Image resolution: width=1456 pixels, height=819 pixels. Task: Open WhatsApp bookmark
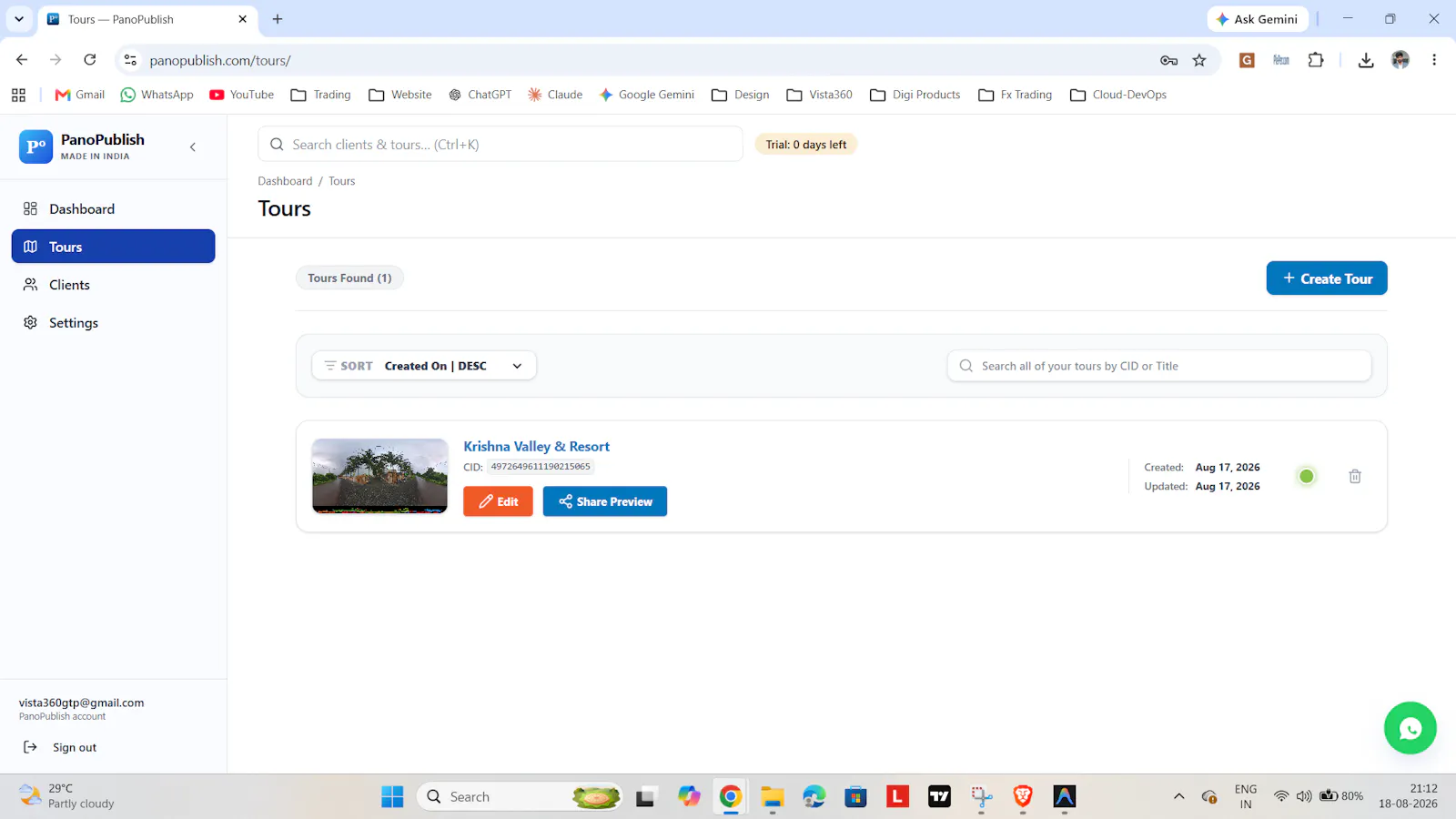157,95
